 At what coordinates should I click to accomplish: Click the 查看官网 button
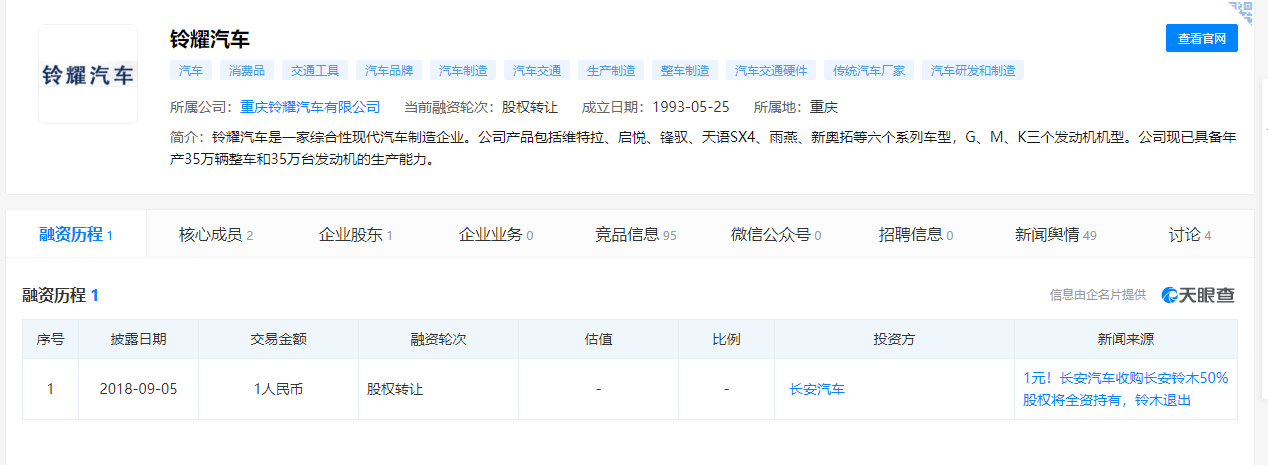pos(1202,38)
